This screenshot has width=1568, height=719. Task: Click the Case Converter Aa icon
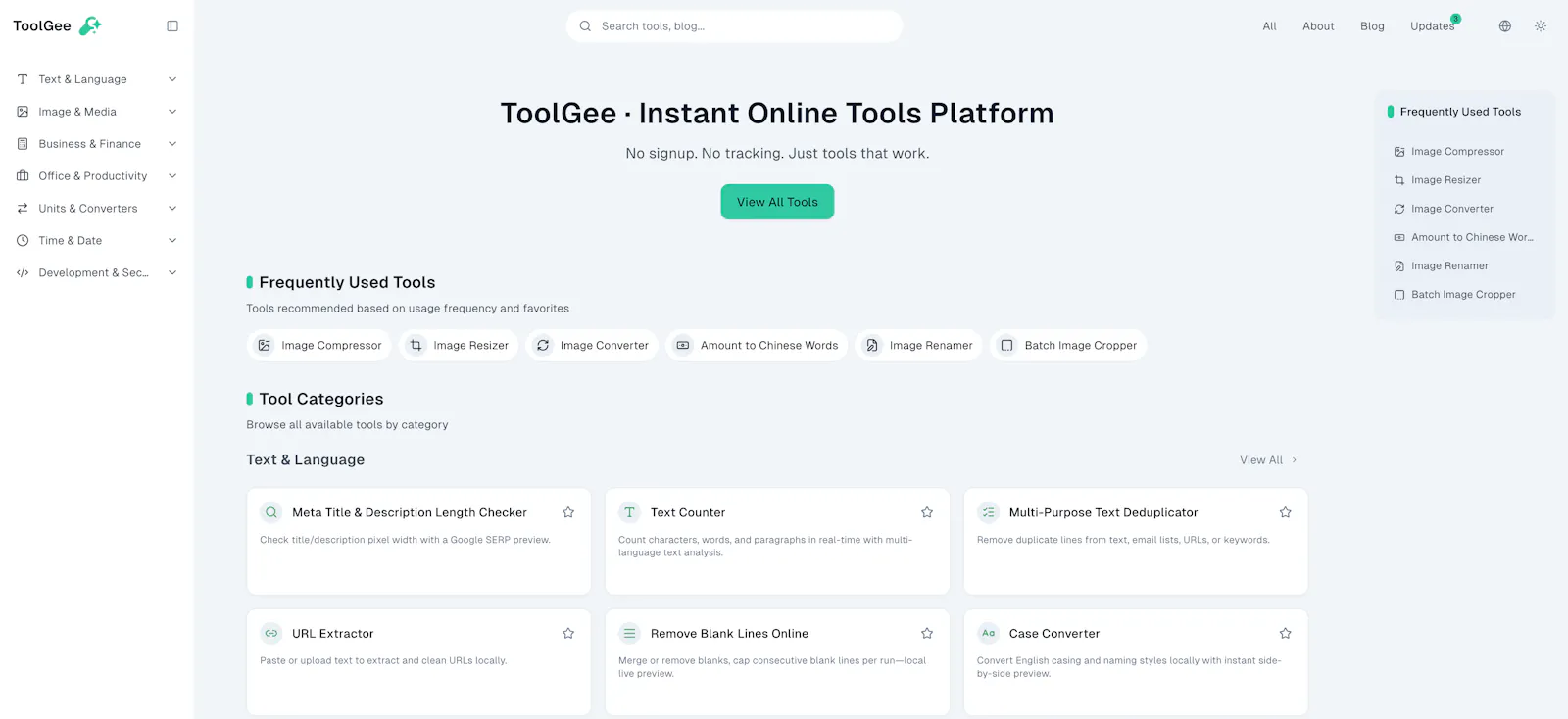(x=989, y=634)
